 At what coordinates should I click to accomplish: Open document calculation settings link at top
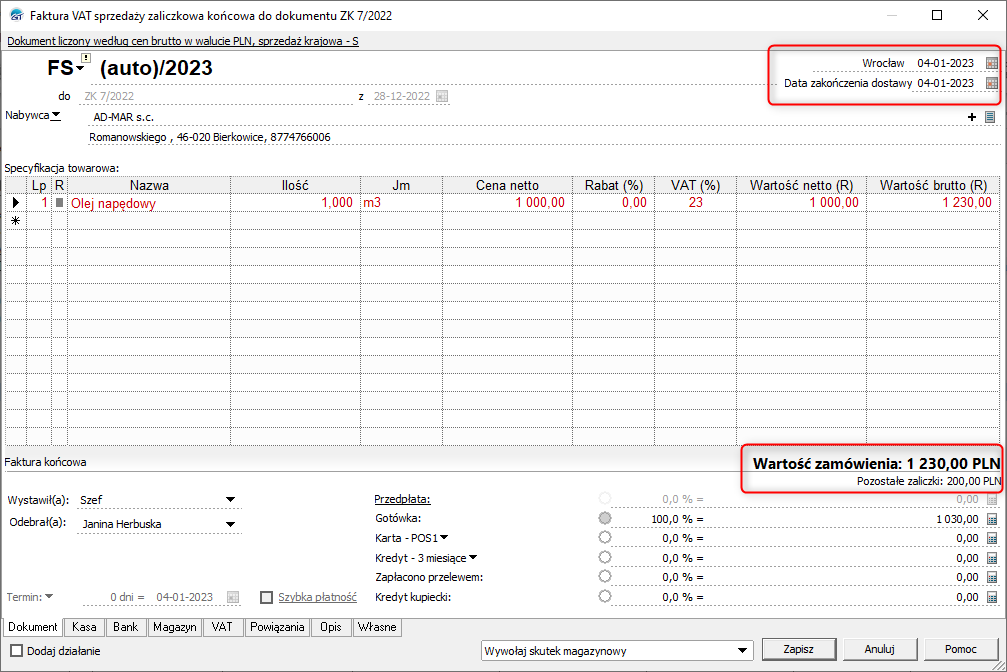pos(183,41)
